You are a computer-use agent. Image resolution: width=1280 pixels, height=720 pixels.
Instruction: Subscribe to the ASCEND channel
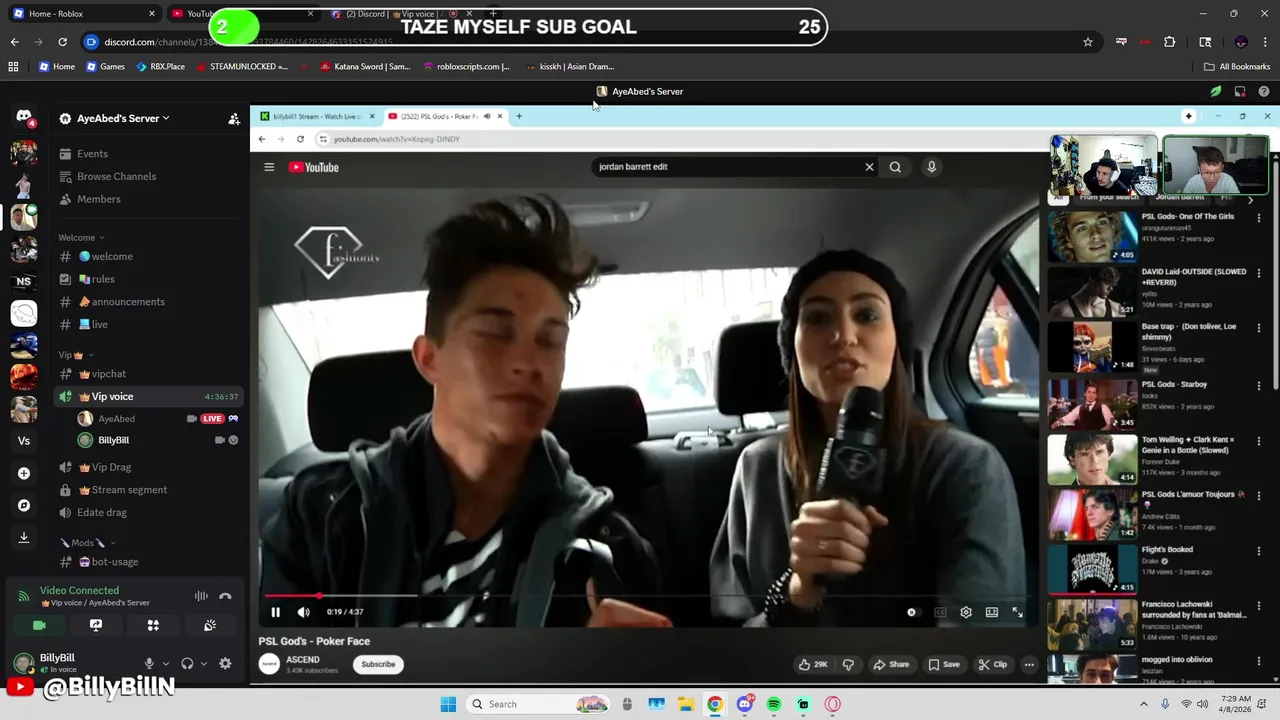(378, 664)
